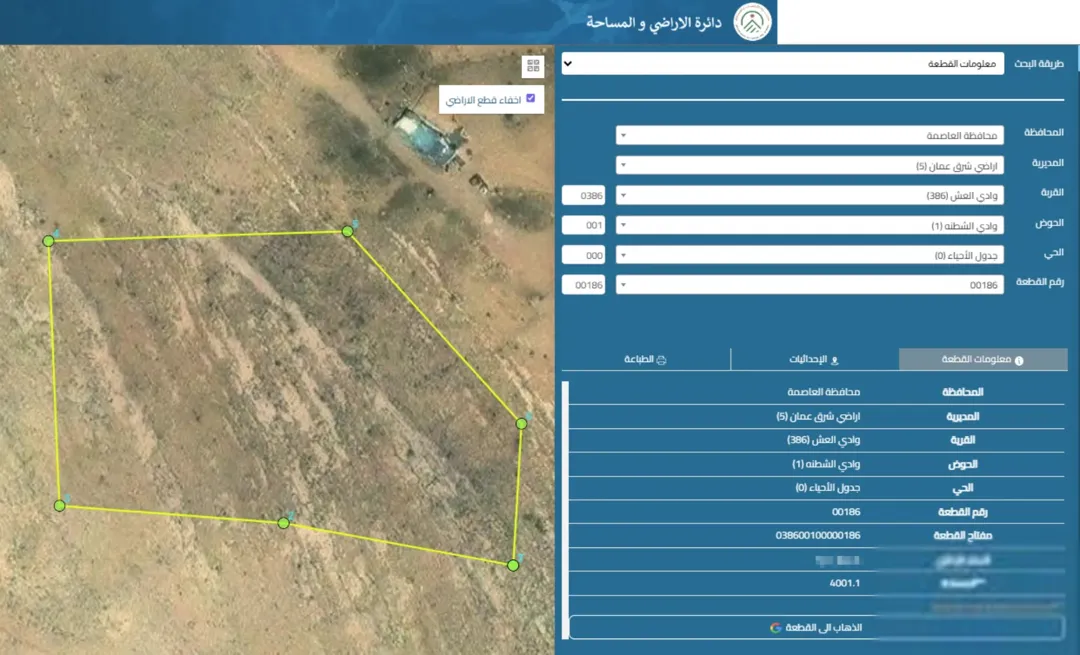Open the basin dropdown showing وادي الشطنه
This screenshot has width=1080, height=655.
[809, 225]
